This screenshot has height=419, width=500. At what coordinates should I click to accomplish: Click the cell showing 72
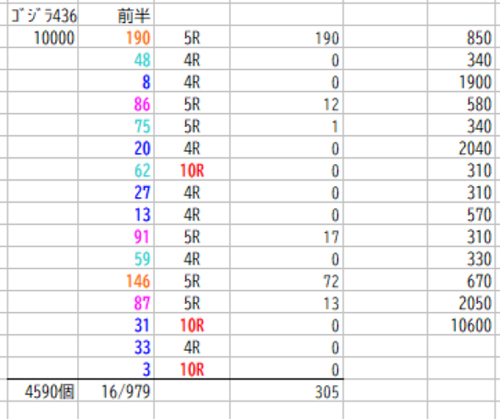[287, 280]
